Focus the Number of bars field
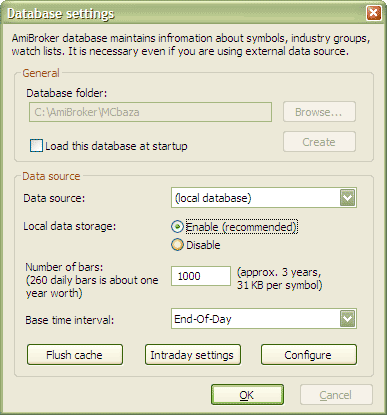This screenshot has height=415, width=387. [x=201, y=276]
